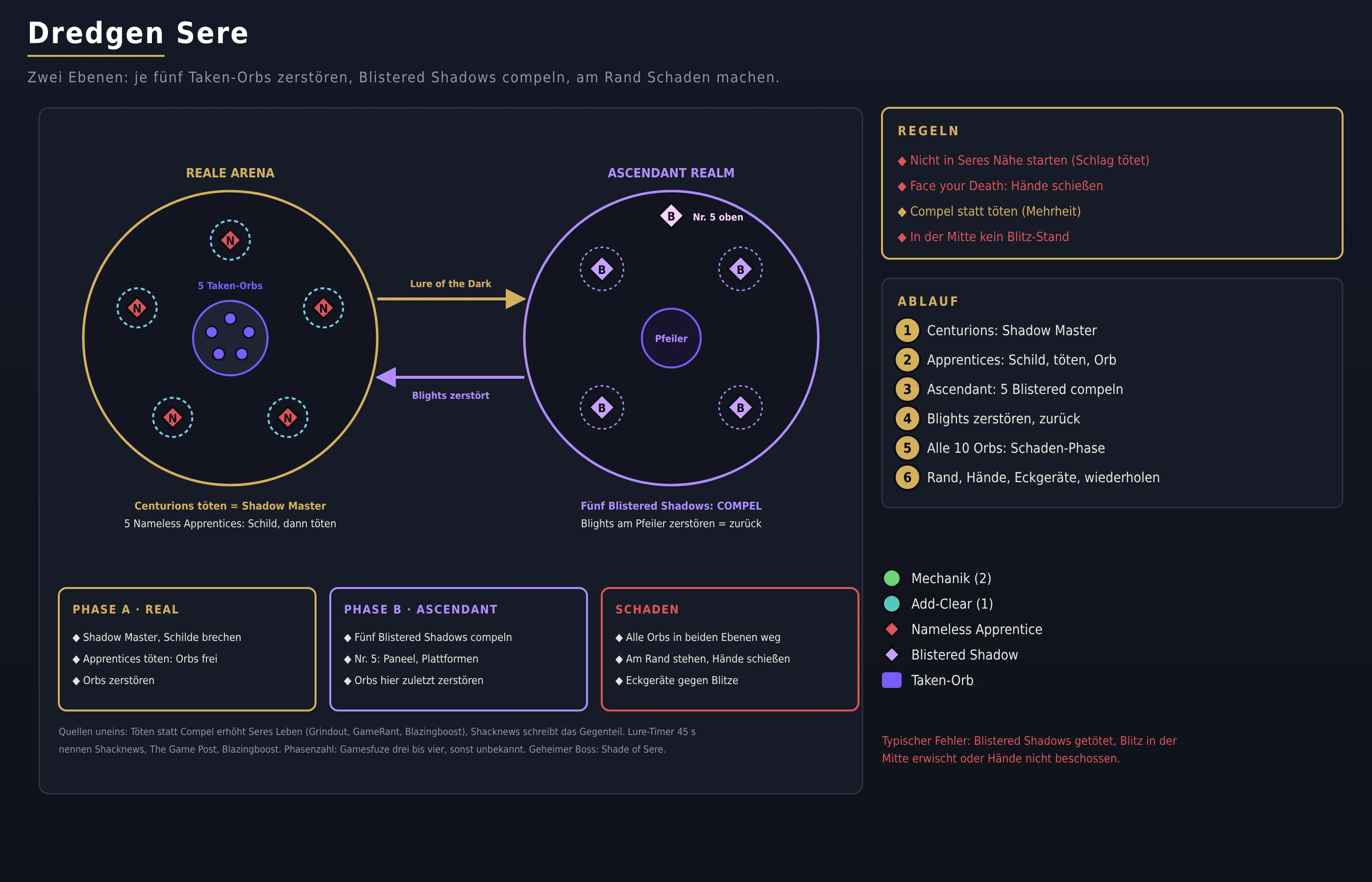Click the Regeln panel heading
This screenshot has height=882, width=1372.
pyautogui.click(x=928, y=130)
